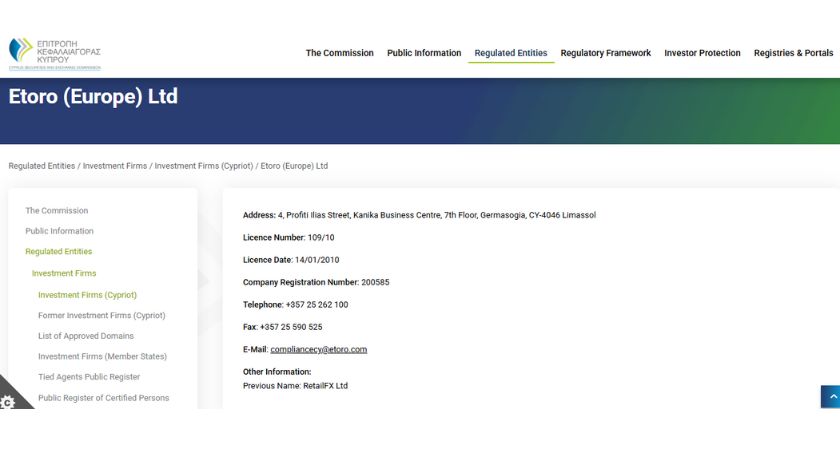The height and width of the screenshot is (473, 840).
Task: Click Regulated Entities in the breadcrumb
Action: click(x=42, y=166)
